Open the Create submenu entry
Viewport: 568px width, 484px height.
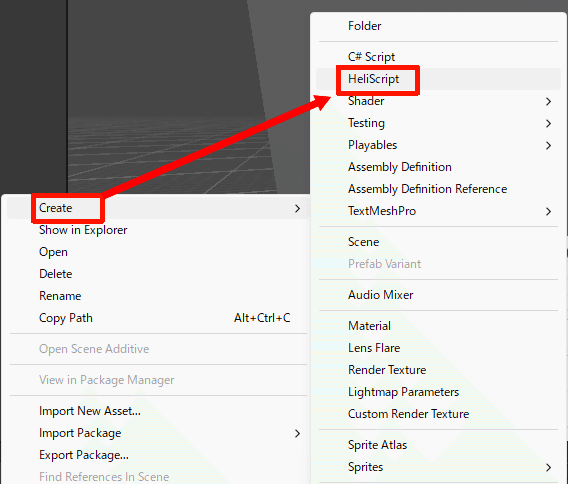158,208
